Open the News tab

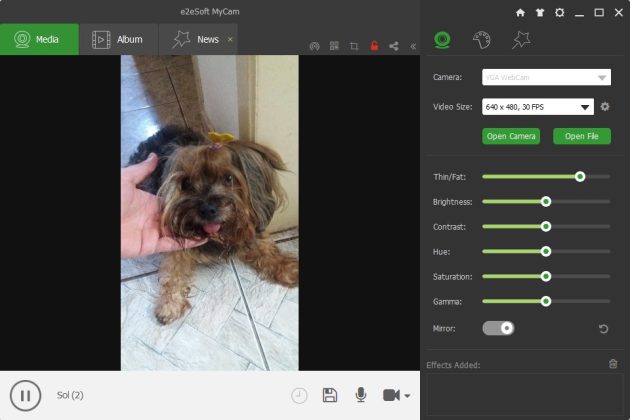[x=198, y=39]
